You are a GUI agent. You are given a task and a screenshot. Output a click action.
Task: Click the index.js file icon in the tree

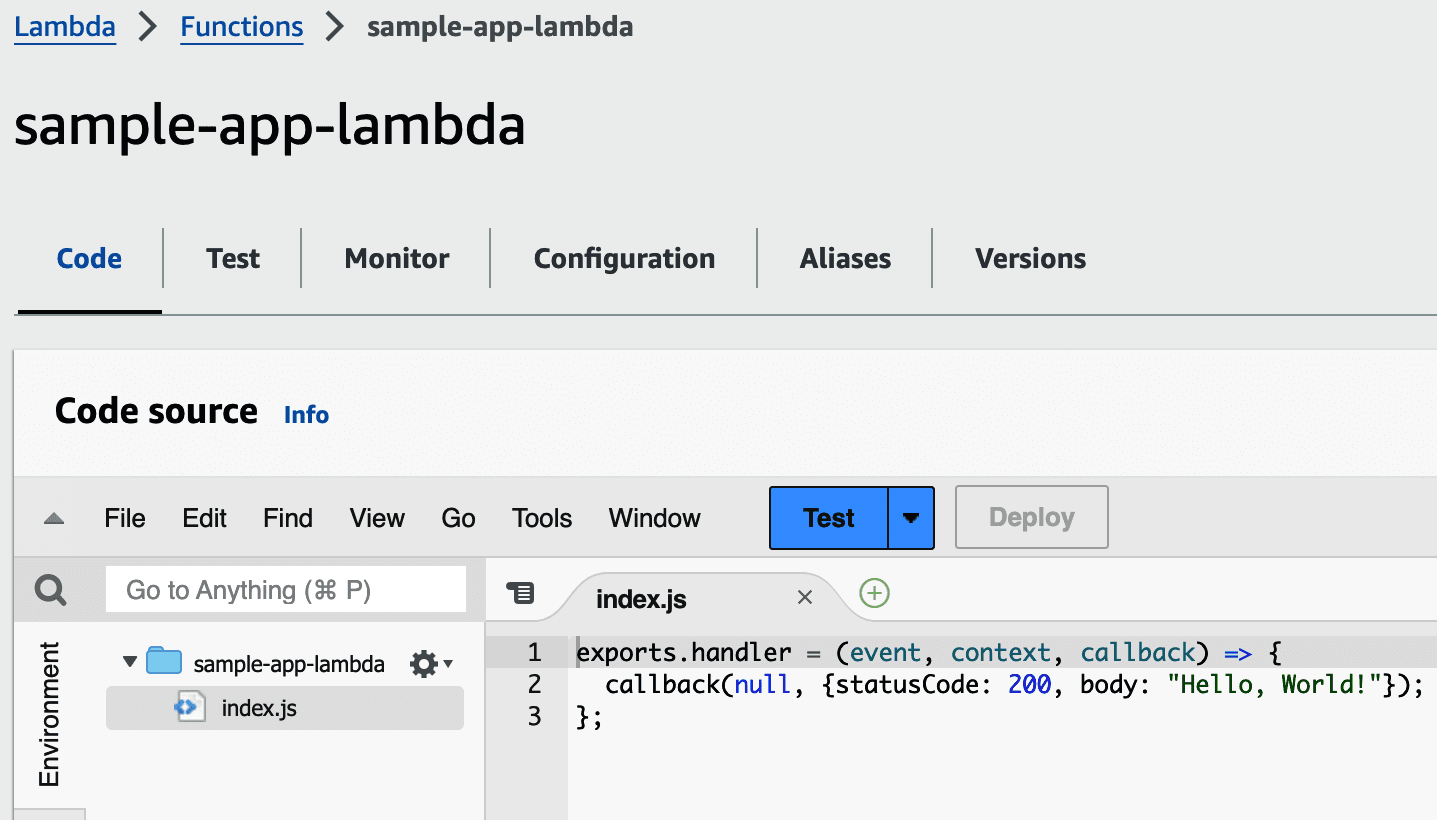(x=189, y=708)
